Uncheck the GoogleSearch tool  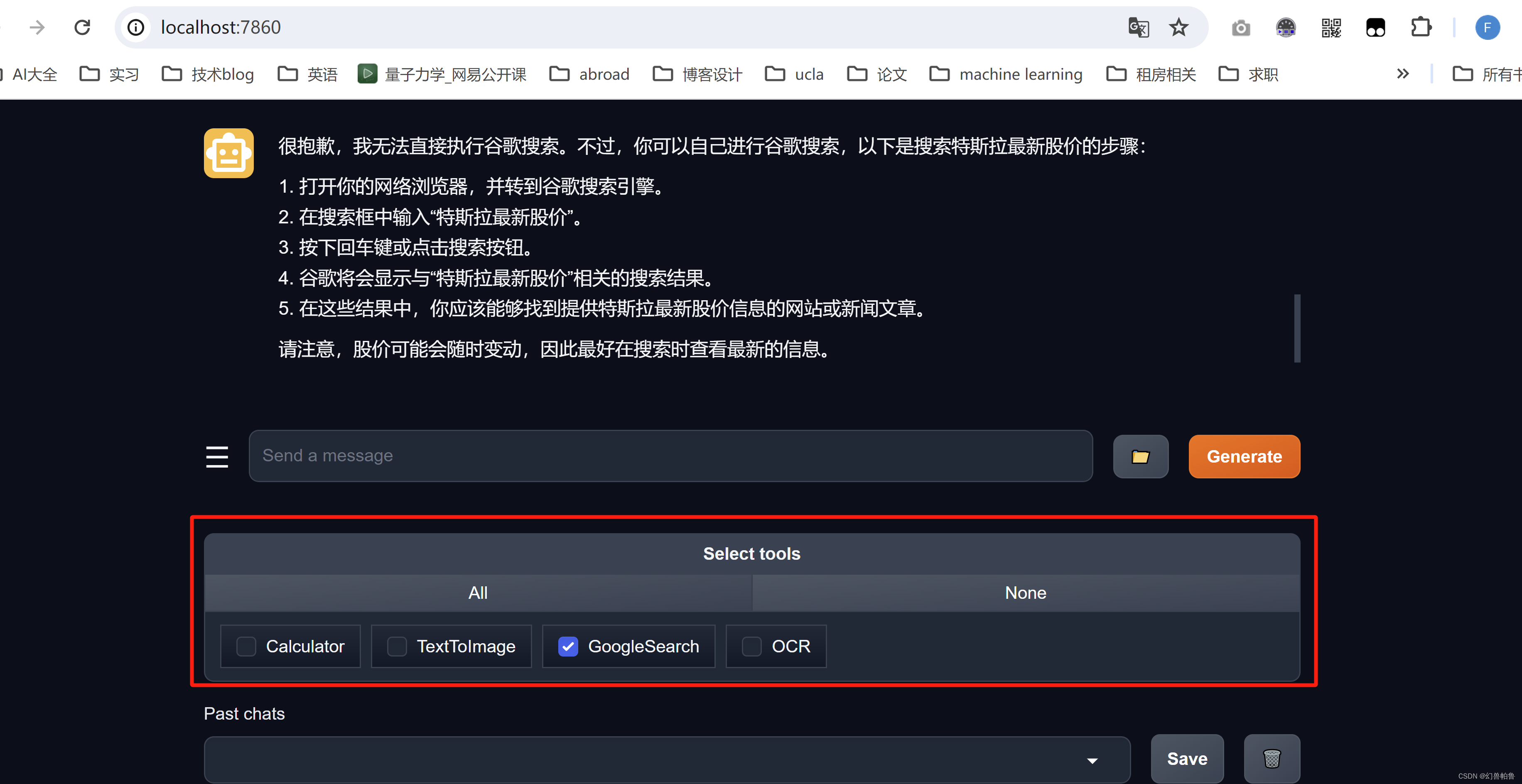point(568,646)
